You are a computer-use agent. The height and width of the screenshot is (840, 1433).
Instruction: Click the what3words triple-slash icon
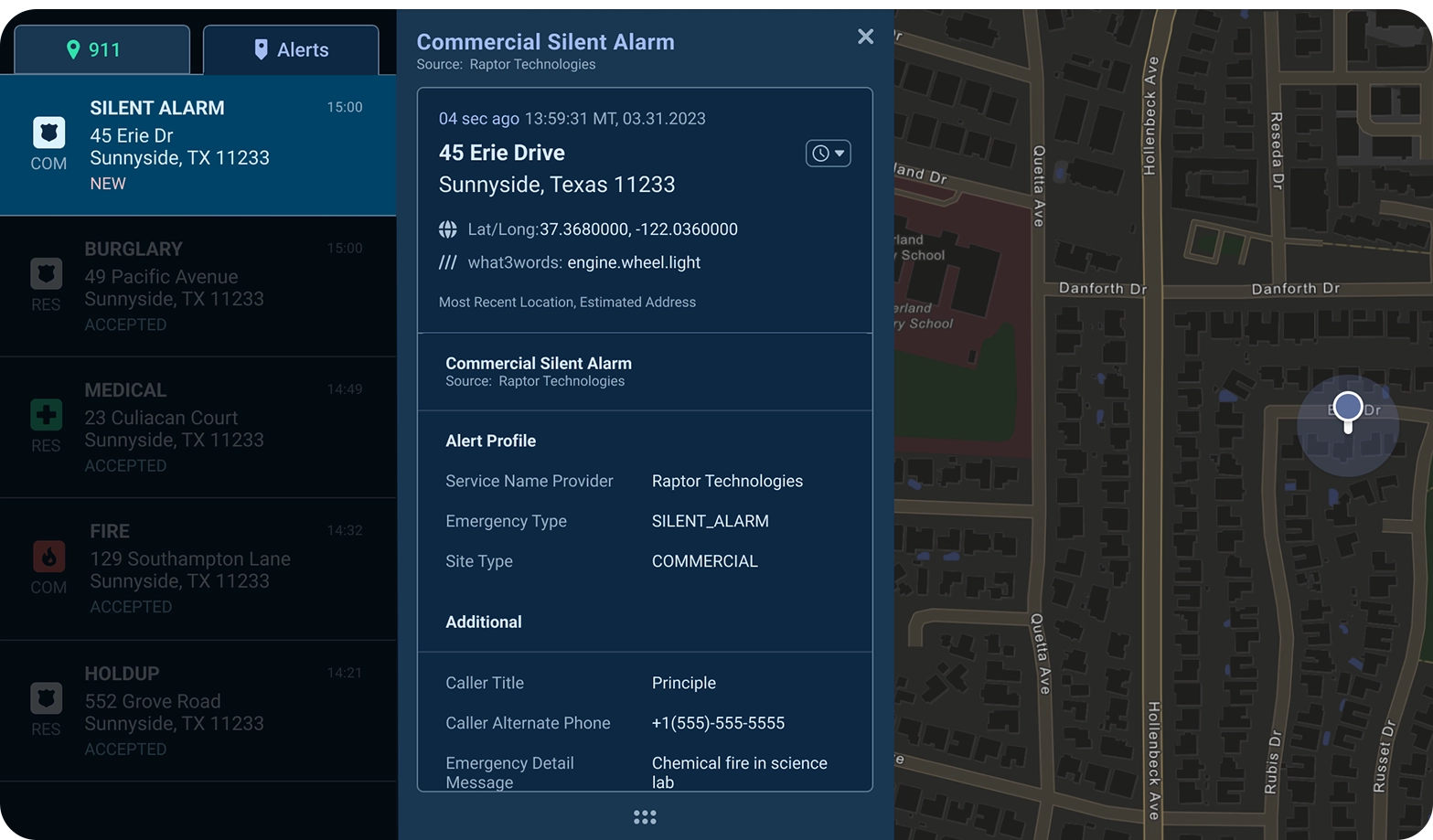click(x=447, y=263)
